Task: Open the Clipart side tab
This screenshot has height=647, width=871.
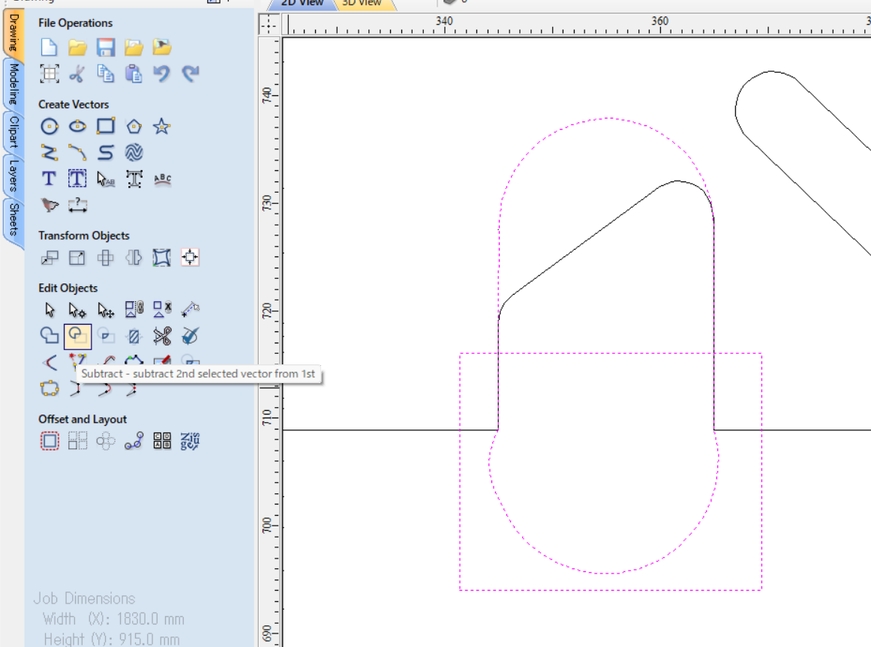Action: pos(13,132)
